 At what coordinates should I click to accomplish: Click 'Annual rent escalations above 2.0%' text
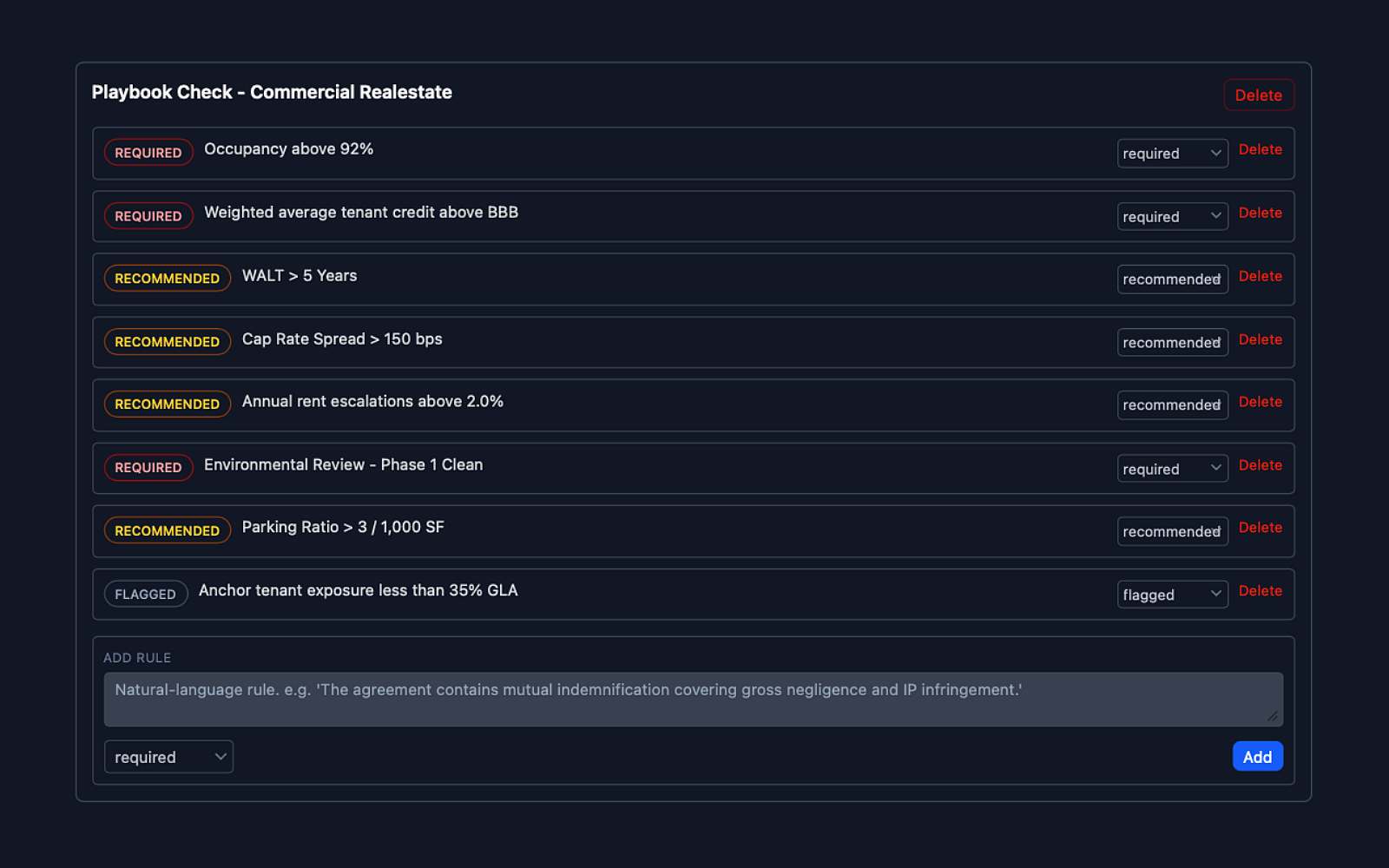click(372, 402)
